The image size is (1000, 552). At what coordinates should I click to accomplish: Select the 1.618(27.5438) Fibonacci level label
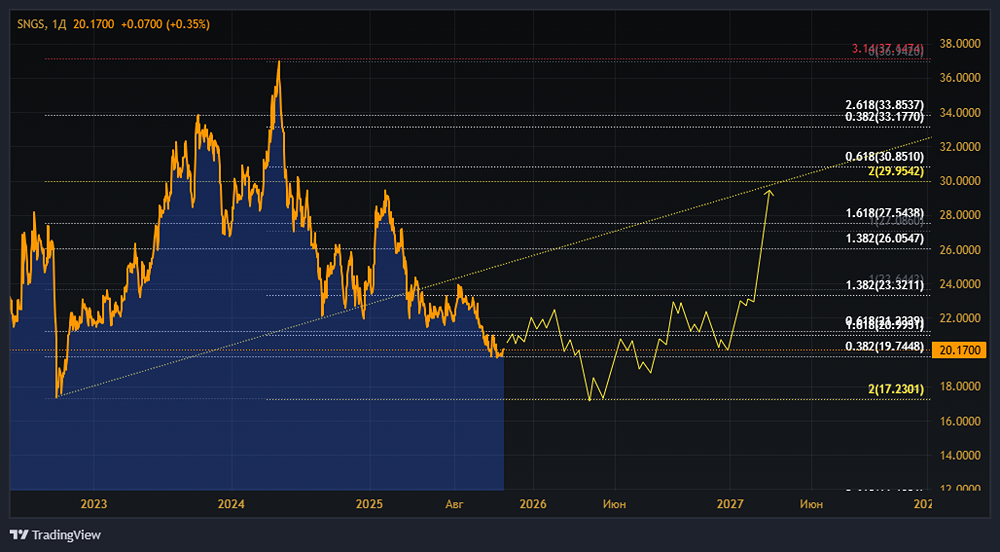[x=884, y=214]
